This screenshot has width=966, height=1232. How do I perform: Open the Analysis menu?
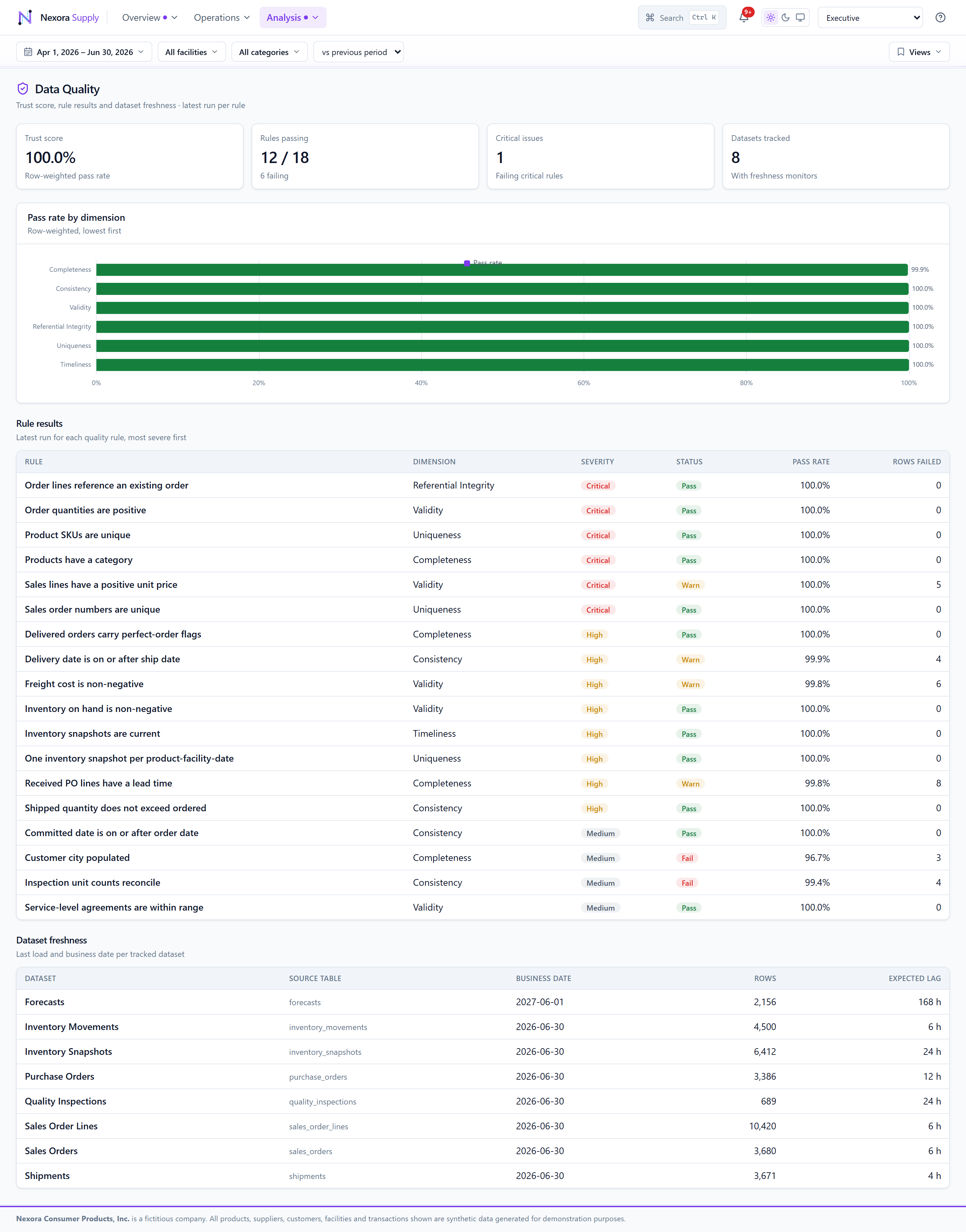click(x=292, y=17)
